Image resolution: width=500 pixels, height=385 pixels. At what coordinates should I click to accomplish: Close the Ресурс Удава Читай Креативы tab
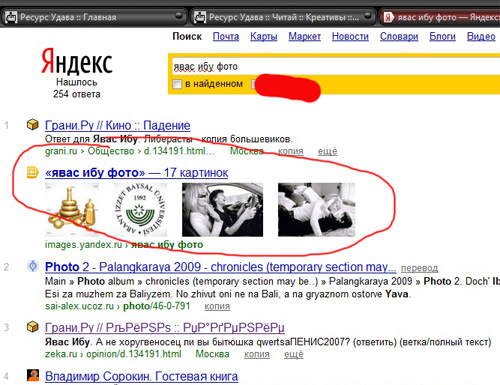coord(368,16)
